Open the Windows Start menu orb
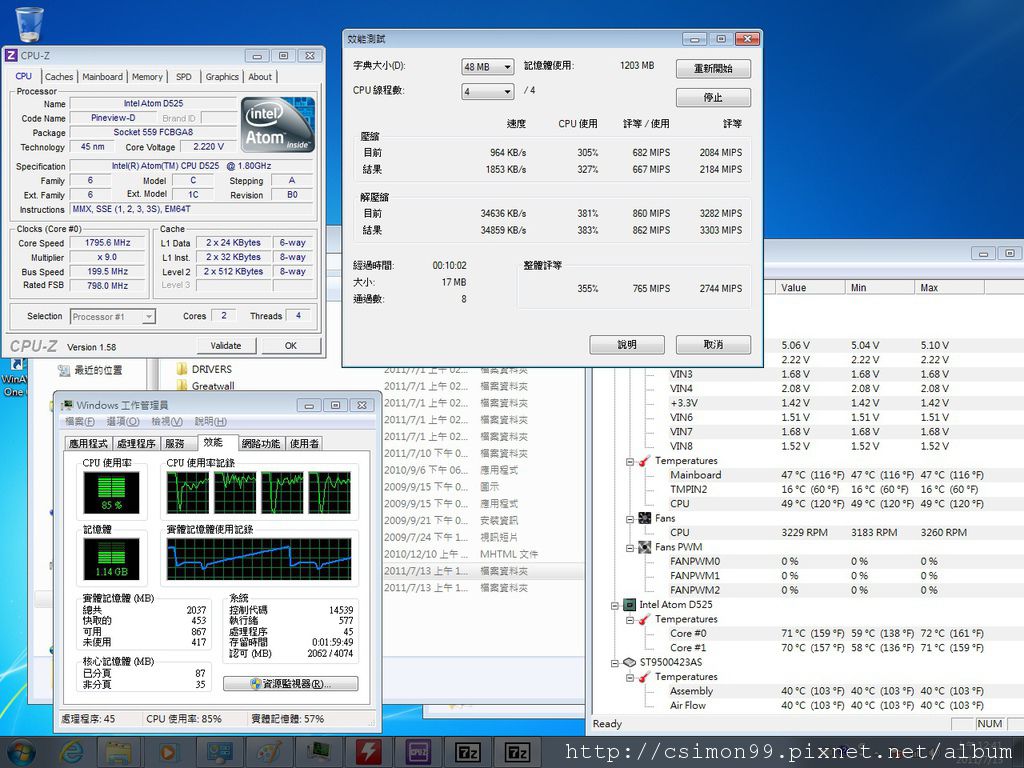Image resolution: width=1024 pixels, height=768 pixels. click(x=21, y=752)
